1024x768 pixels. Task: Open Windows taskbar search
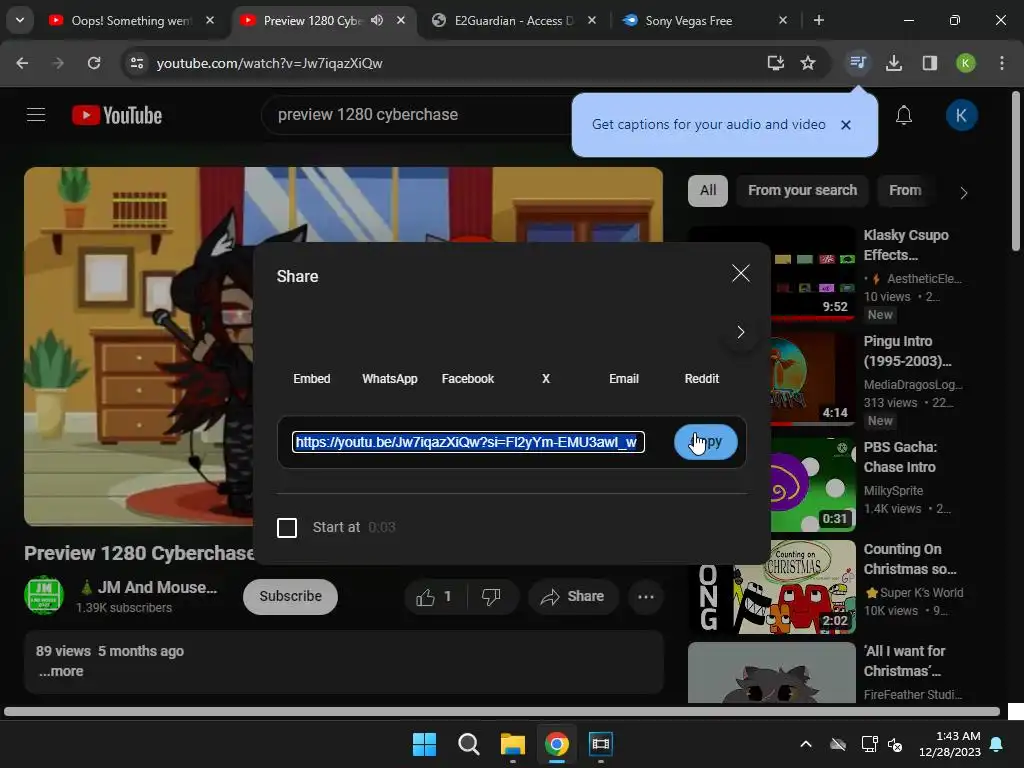[x=468, y=744]
